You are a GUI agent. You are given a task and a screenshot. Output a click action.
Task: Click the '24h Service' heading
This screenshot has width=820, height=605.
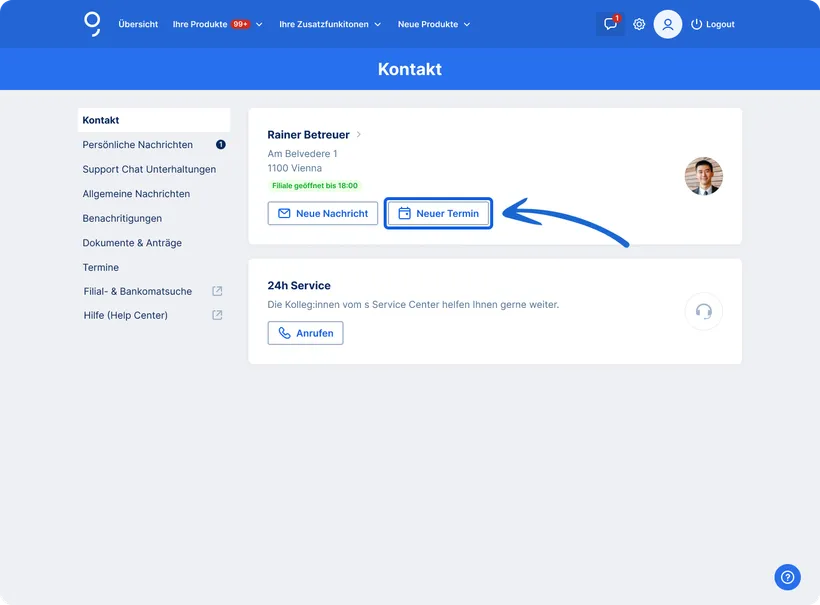[x=299, y=286]
